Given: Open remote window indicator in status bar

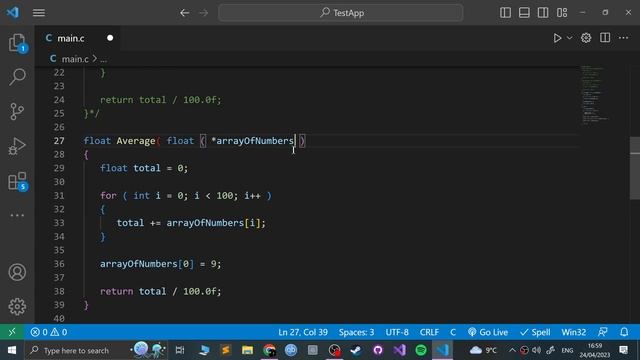Looking at the screenshot, I should coord(12,332).
